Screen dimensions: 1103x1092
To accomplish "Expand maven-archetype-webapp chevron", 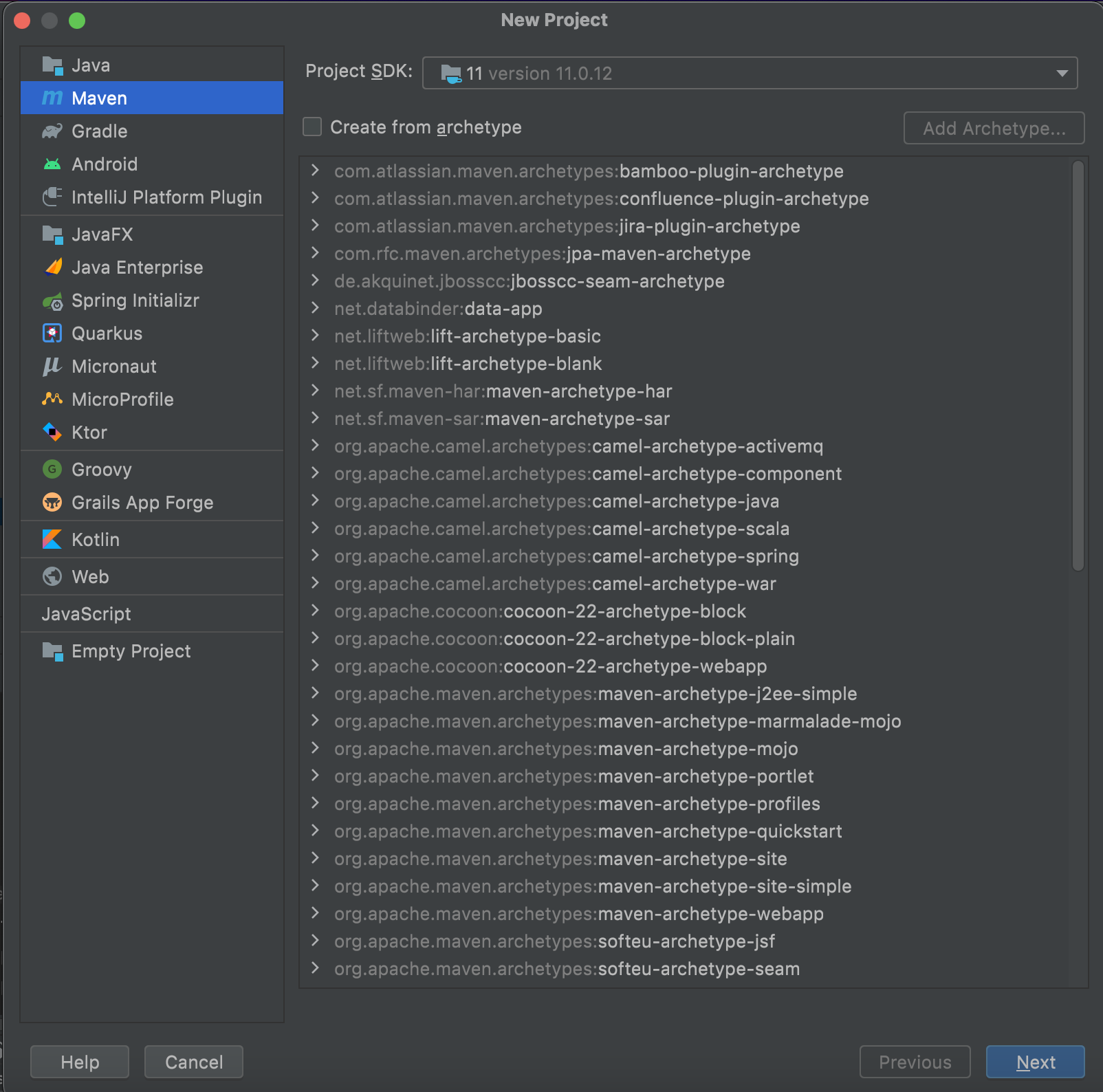I will pos(315,913).
